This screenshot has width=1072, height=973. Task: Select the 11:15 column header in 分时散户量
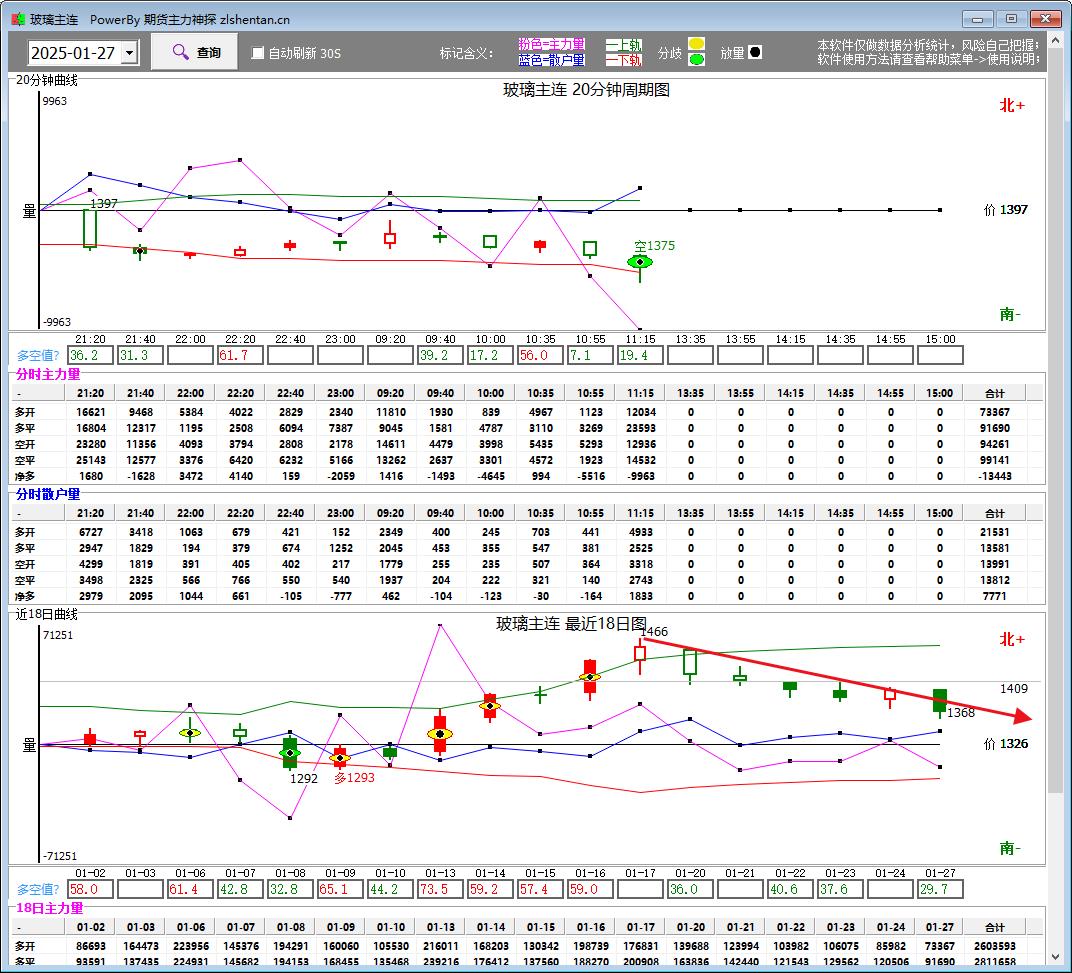click(x=640, y=513)
